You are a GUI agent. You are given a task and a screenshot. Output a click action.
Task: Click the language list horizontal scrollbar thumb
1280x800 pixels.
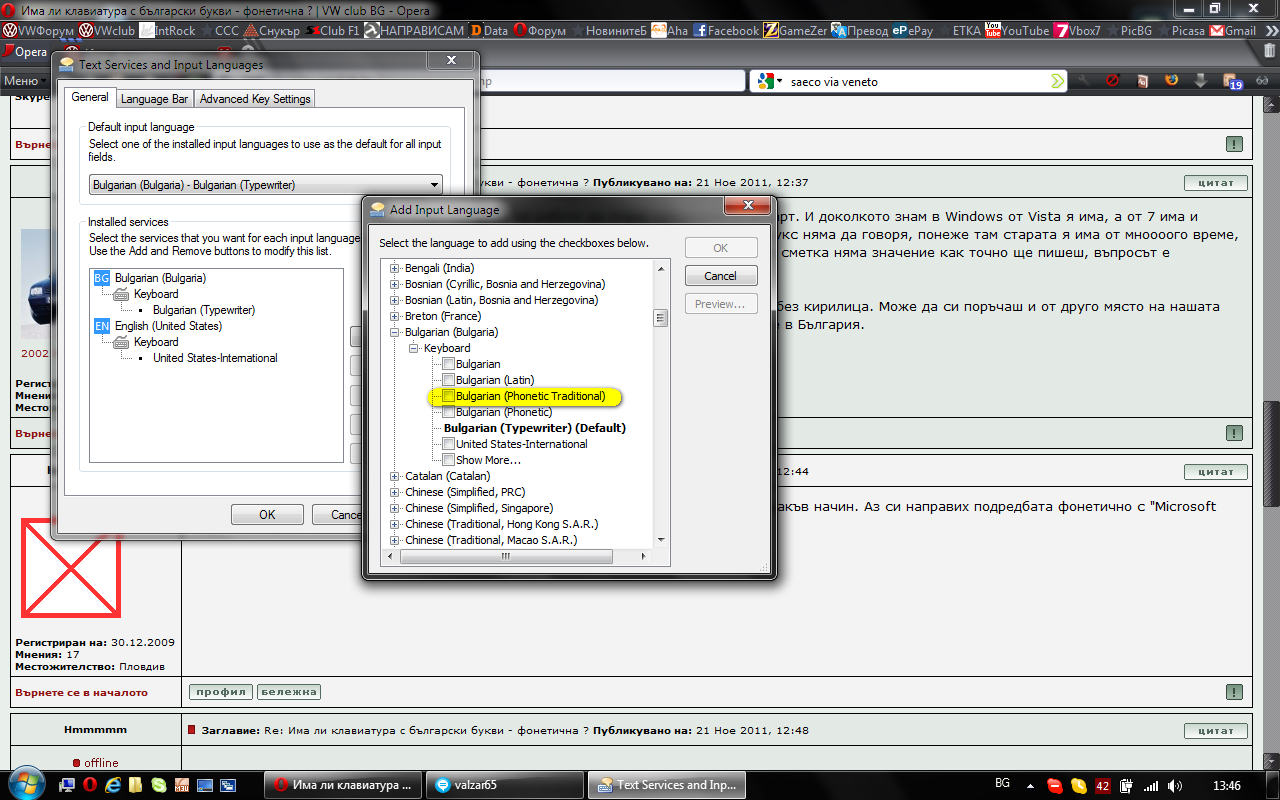point(505,556)
